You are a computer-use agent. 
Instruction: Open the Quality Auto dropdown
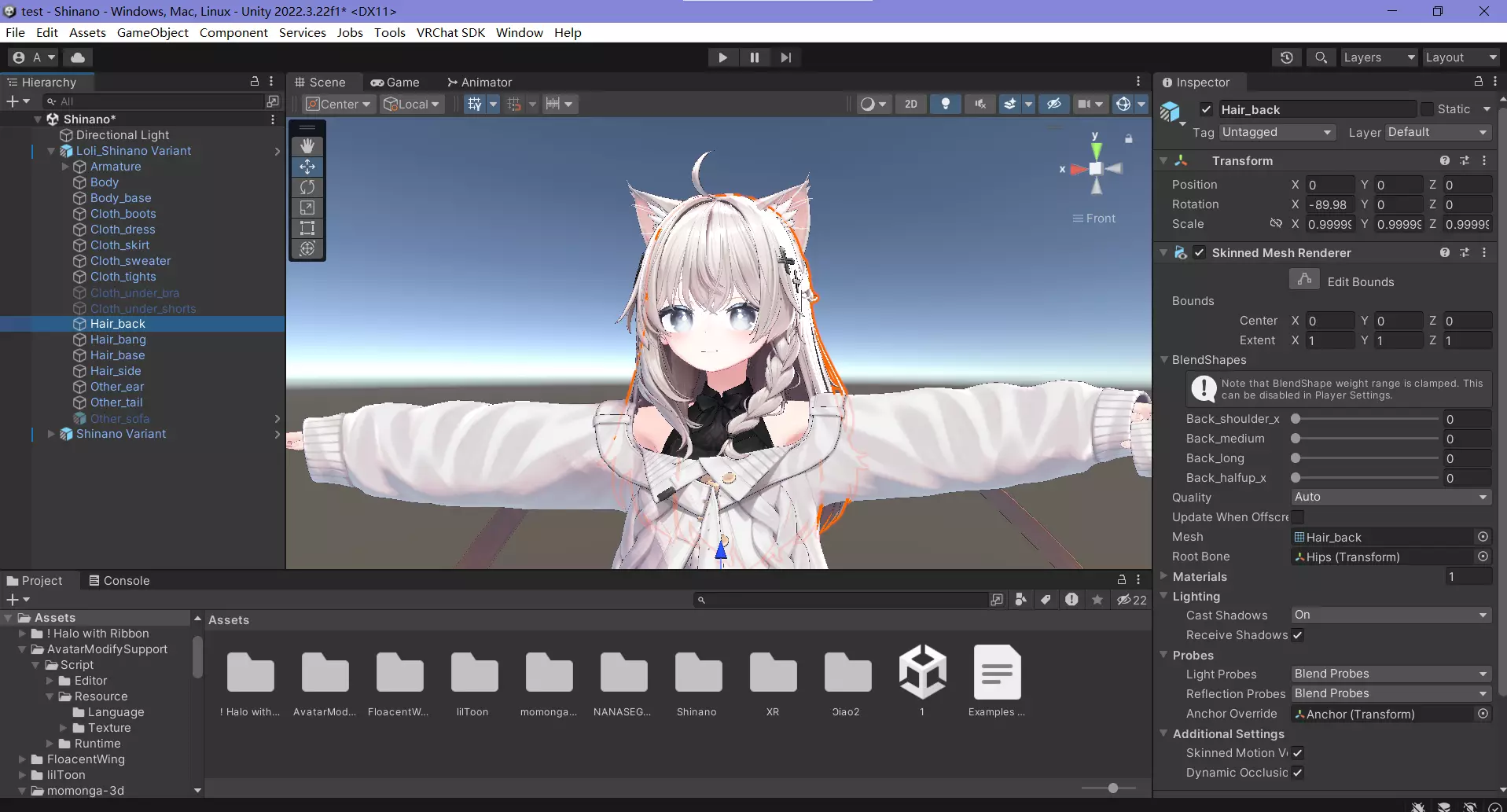pos(1391,497)
